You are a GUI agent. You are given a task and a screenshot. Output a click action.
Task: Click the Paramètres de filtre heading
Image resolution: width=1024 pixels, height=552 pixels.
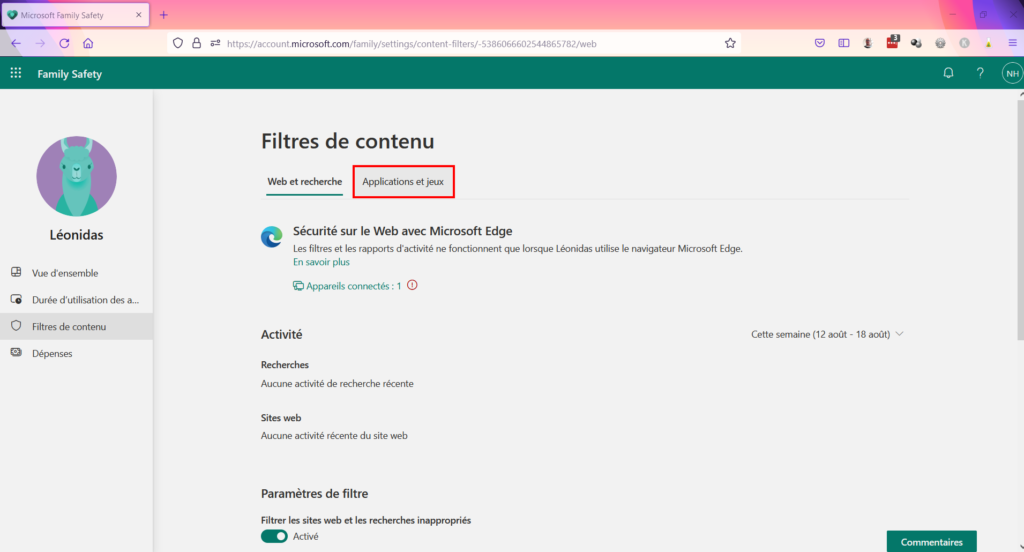[314, 494]
